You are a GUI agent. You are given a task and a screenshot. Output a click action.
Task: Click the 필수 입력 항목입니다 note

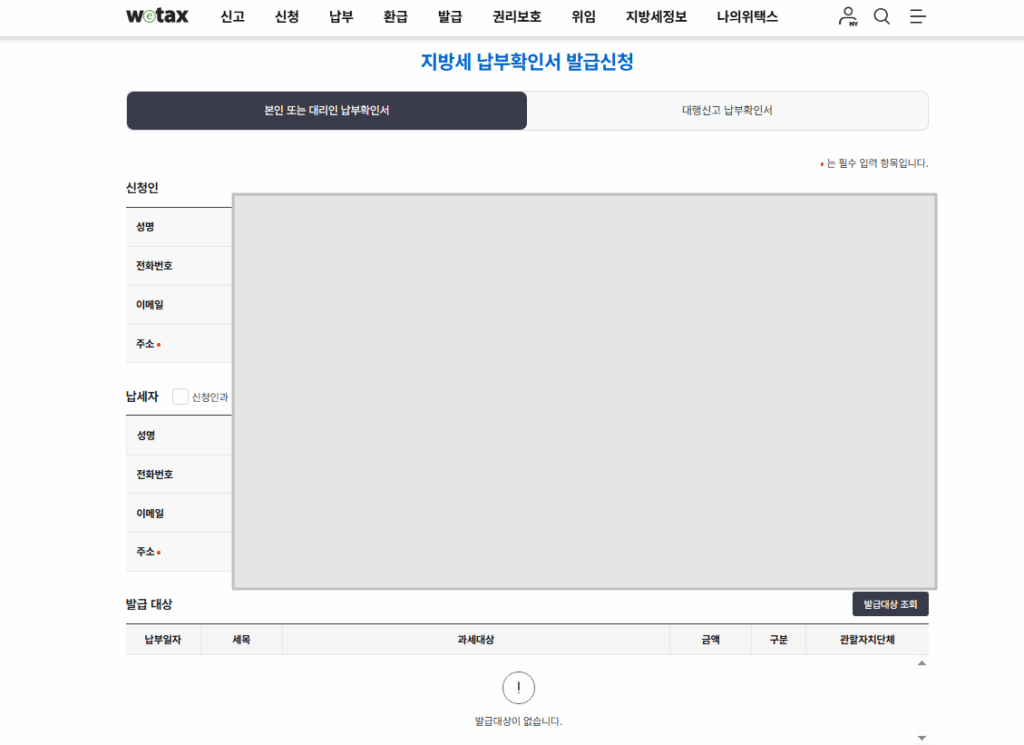click(874, 163)
